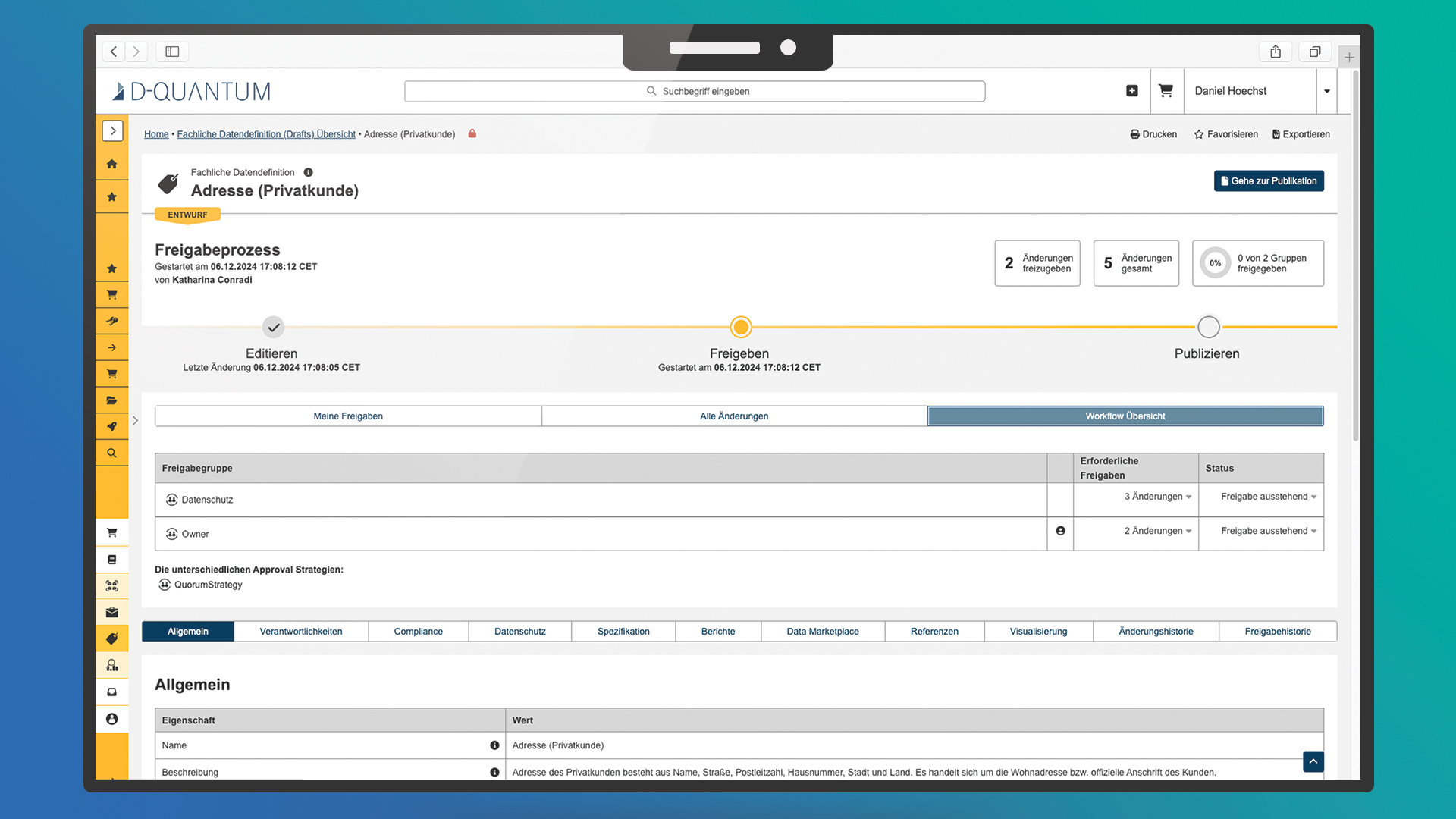Open the Home icon in the sidebar
The image size is (1456, 819).
click(111, 164)
